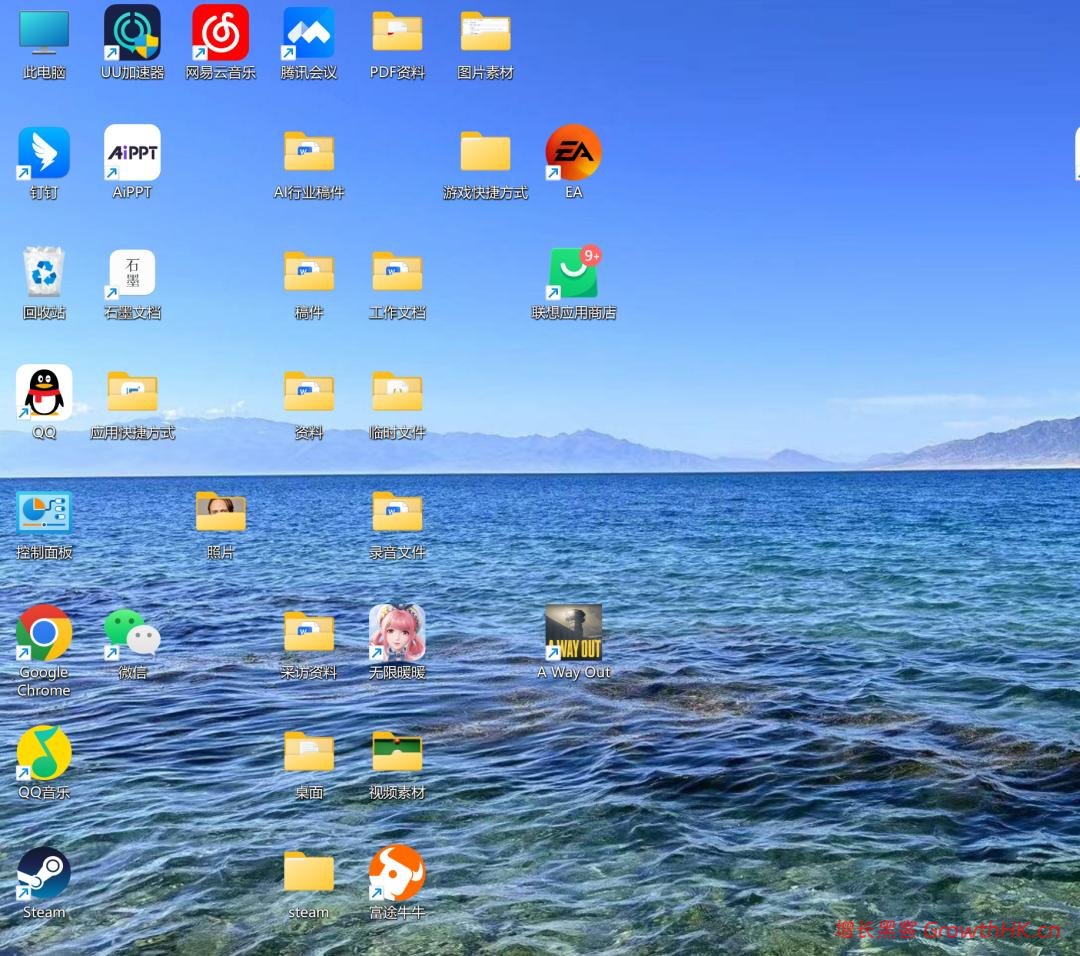Select the AiPPT shortcut

pyautogui.click(x=132, y=153)
